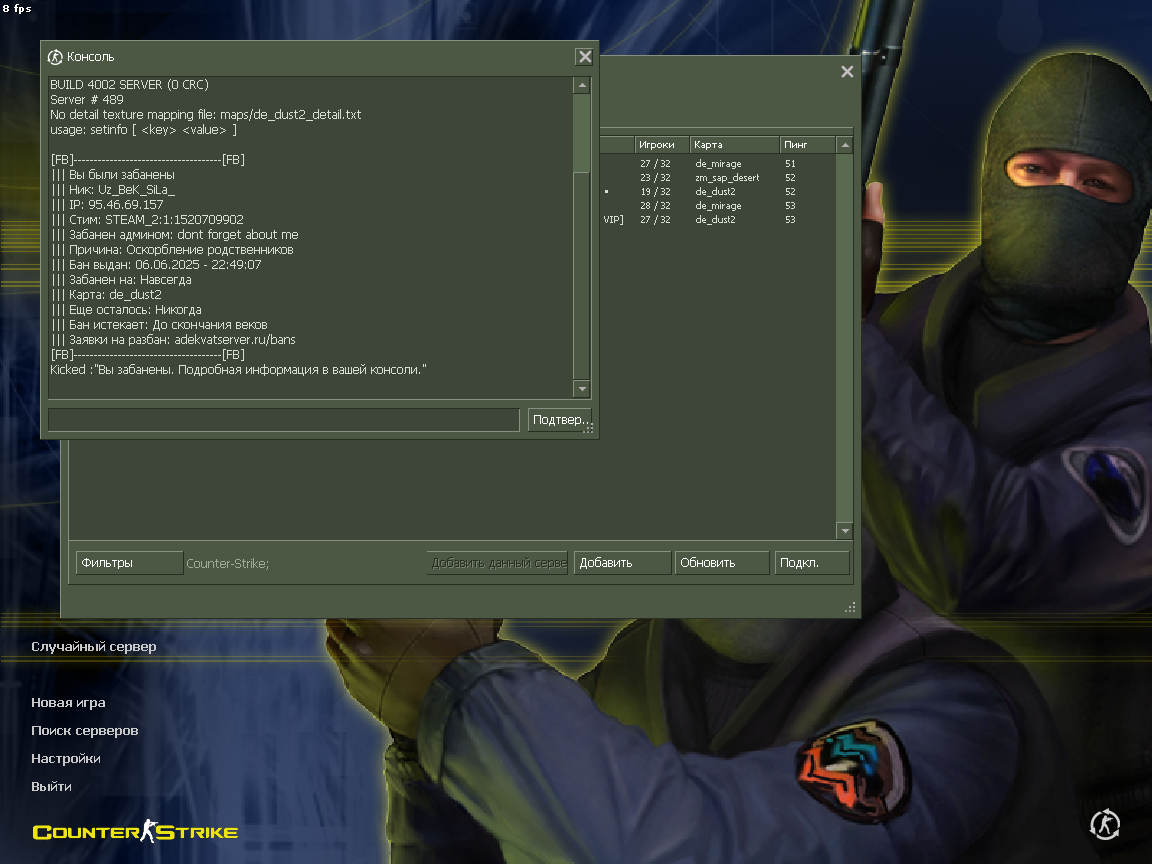Select the VIP de_dust2 server row with ping 53

[x=718, y=220]
